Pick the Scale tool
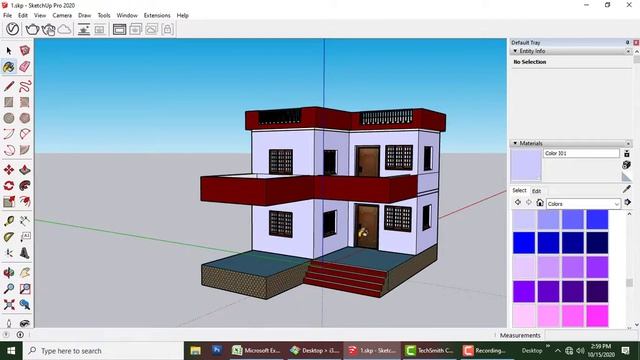This screenshot has width=640, height=360. coord(9,201)
